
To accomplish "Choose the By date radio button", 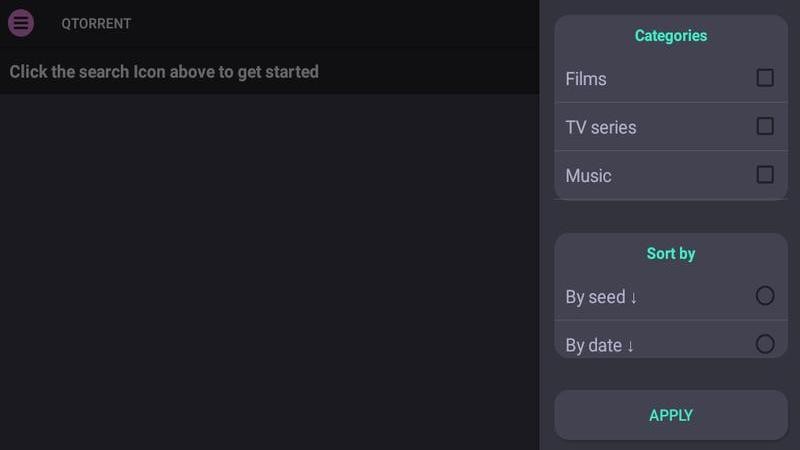I will click(765, 344).
